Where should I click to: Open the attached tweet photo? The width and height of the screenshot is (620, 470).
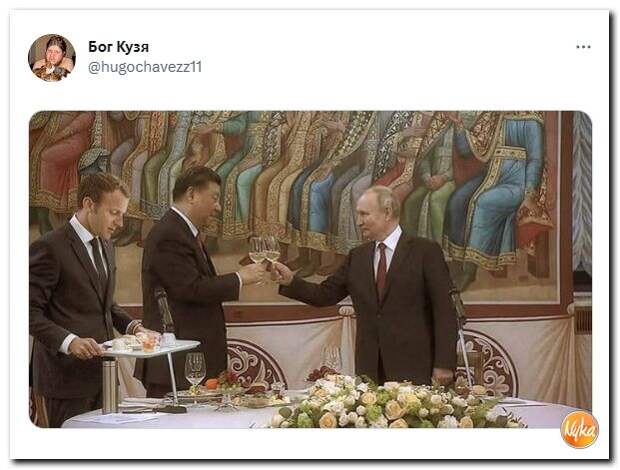310,269
